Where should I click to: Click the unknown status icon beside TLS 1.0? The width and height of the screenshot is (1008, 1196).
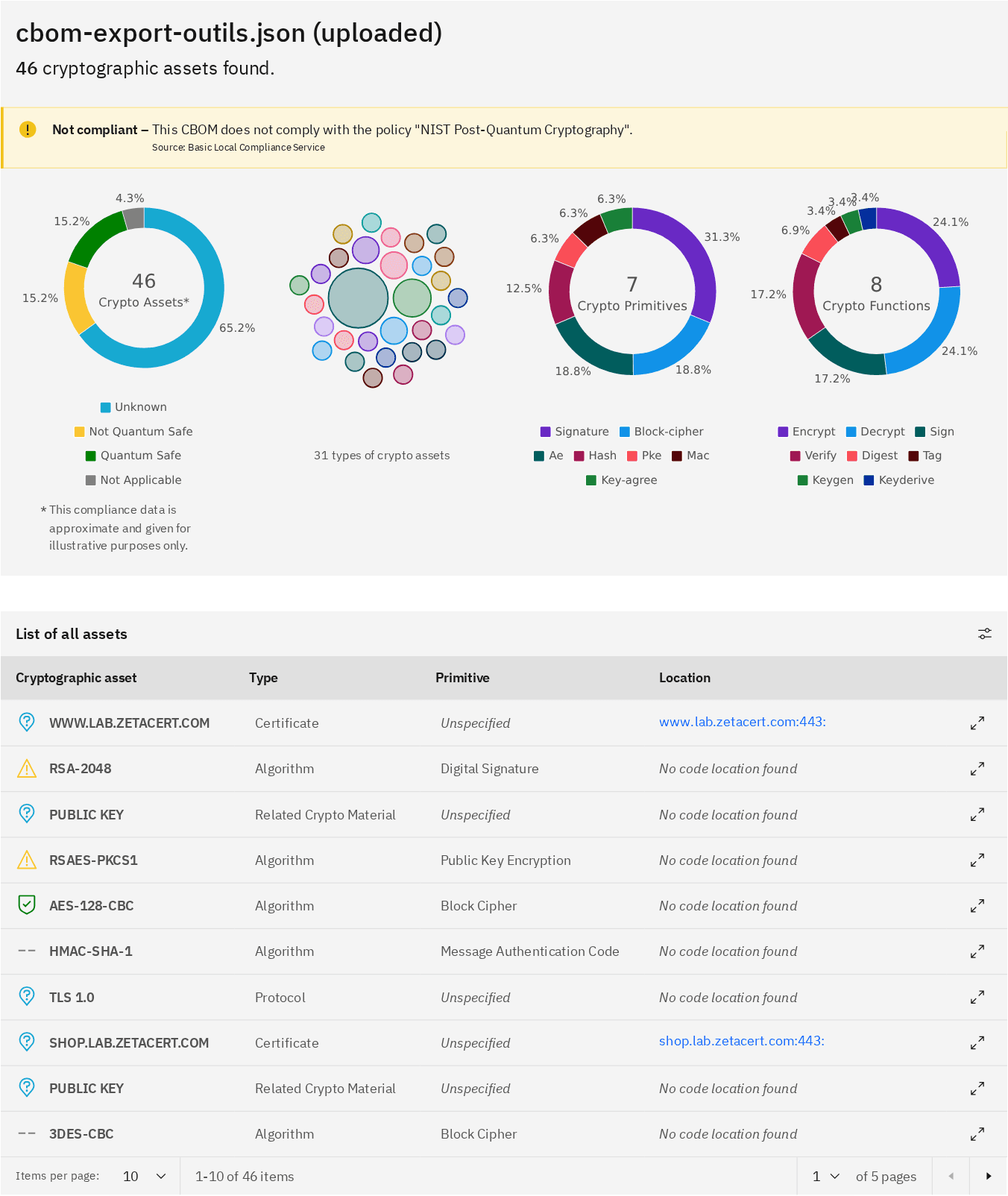(x=27, y=996)
